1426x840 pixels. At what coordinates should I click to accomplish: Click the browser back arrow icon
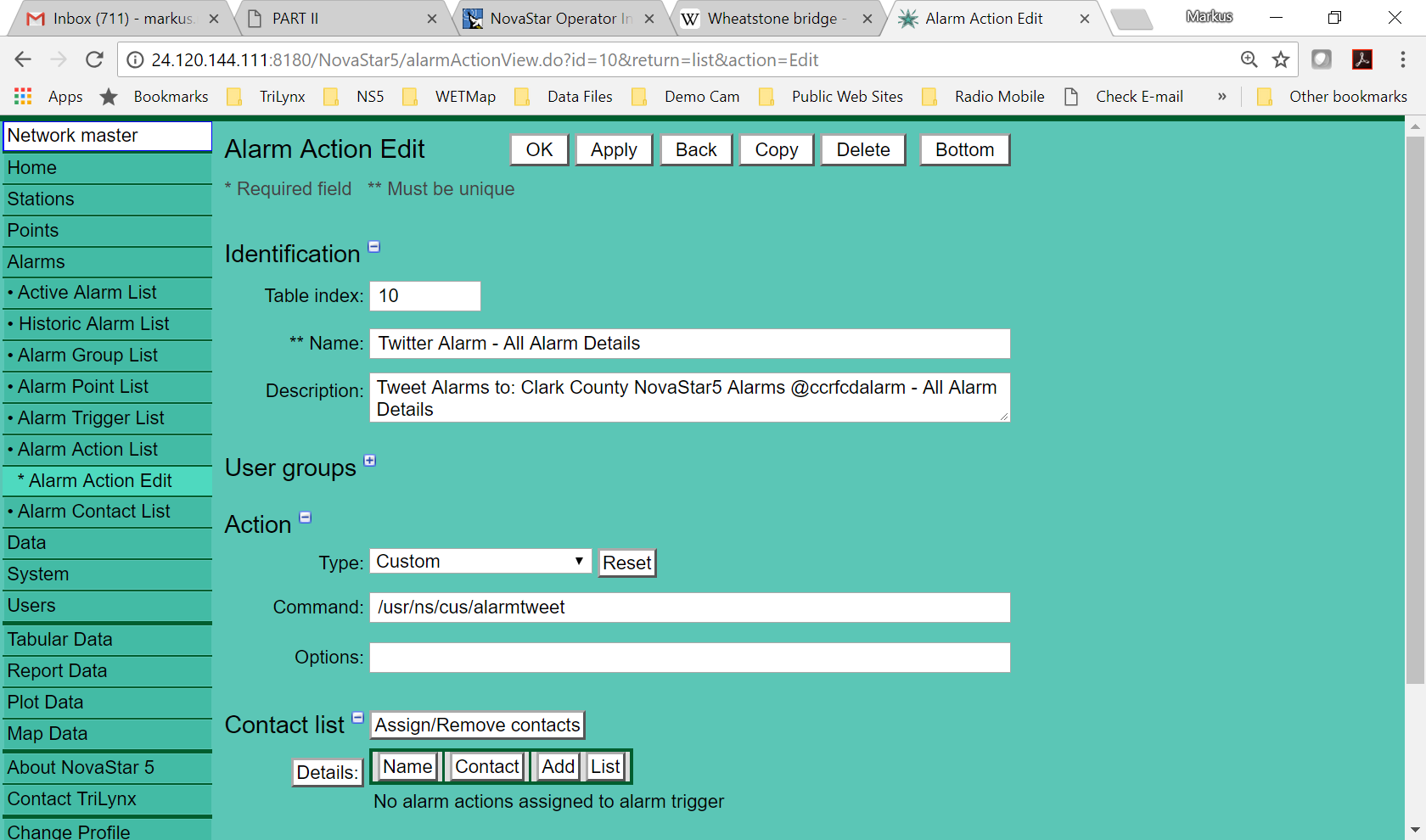pyautogui.click(x=23, y=59)
